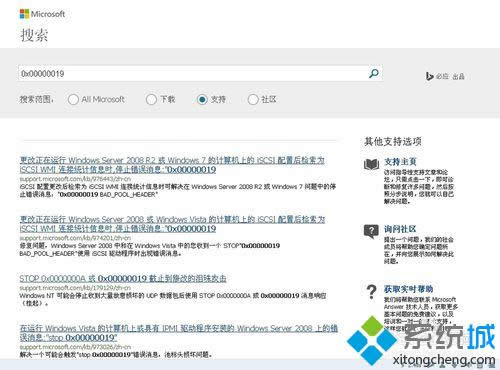500x370 pixels.
Task: Click the speech bubble icon beside 询问社区
Action: tap(371, 231)
